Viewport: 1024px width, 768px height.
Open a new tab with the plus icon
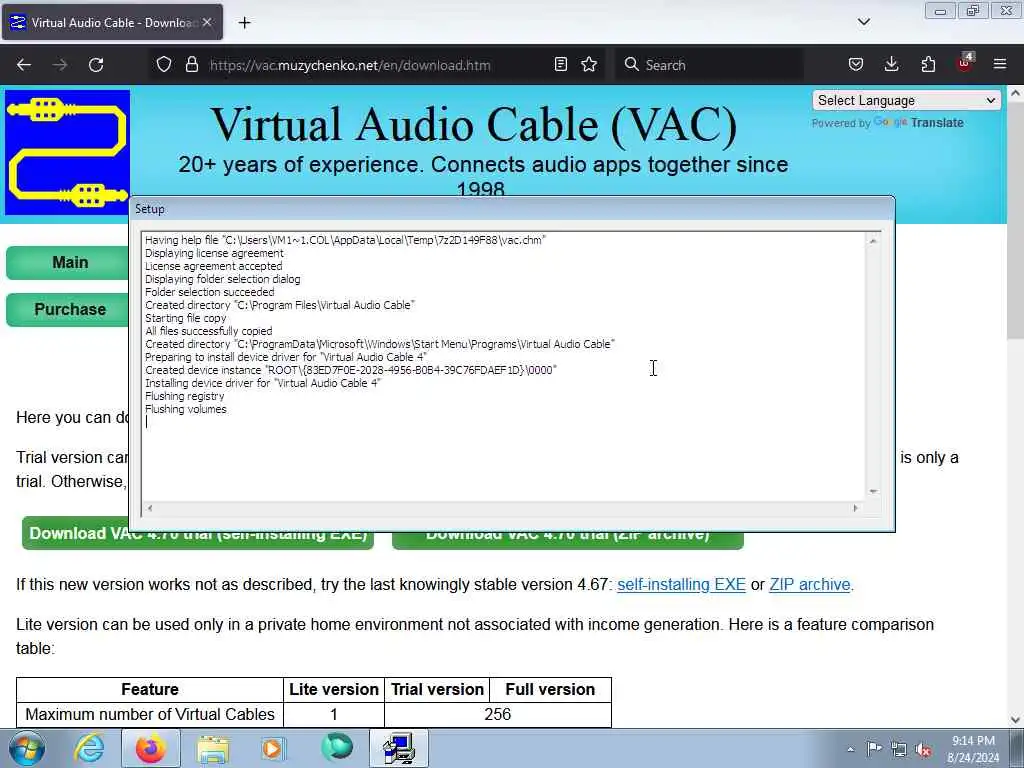pos(244,23)
